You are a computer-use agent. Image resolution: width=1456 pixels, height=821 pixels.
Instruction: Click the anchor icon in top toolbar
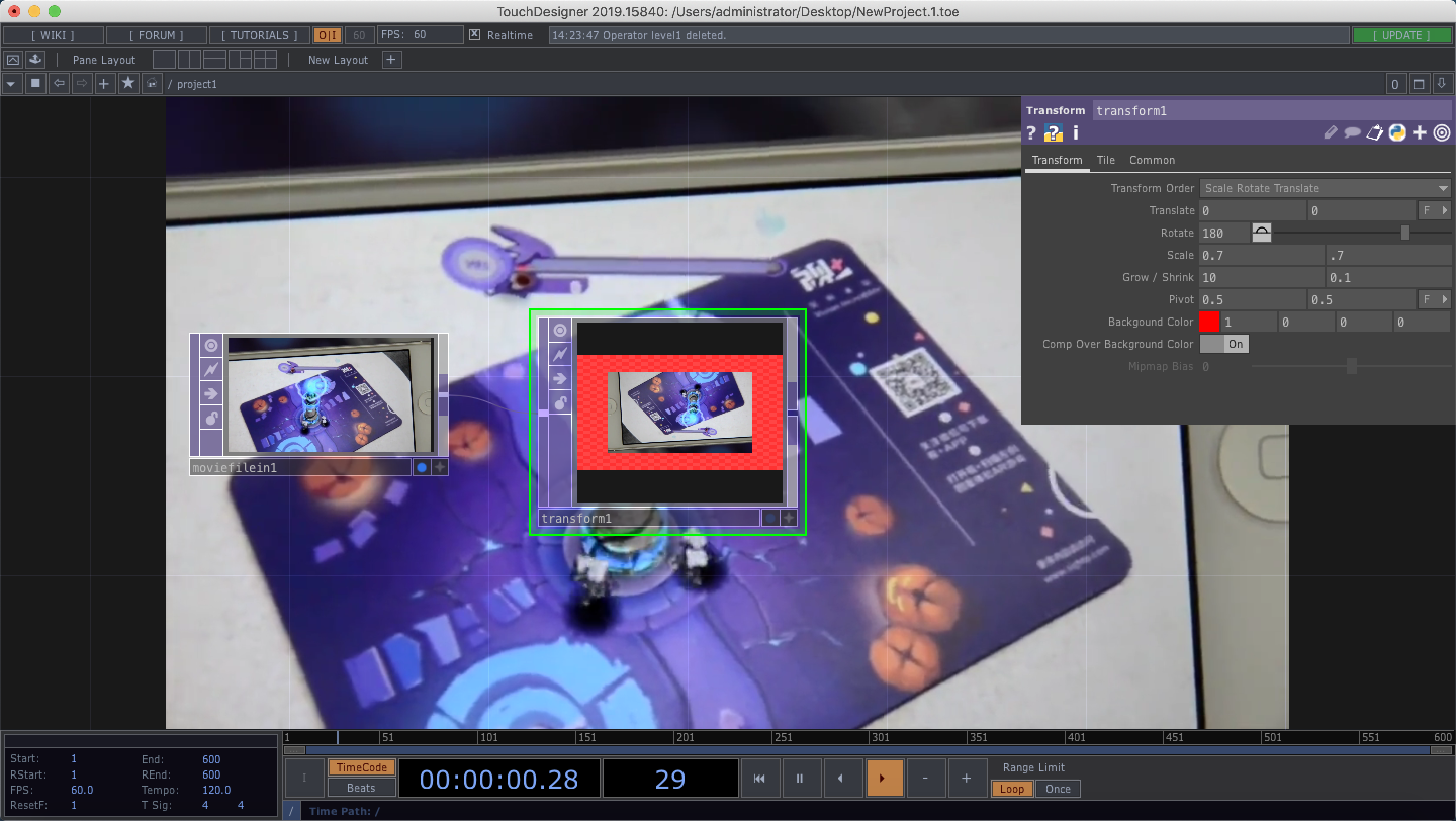pos(35,59)
